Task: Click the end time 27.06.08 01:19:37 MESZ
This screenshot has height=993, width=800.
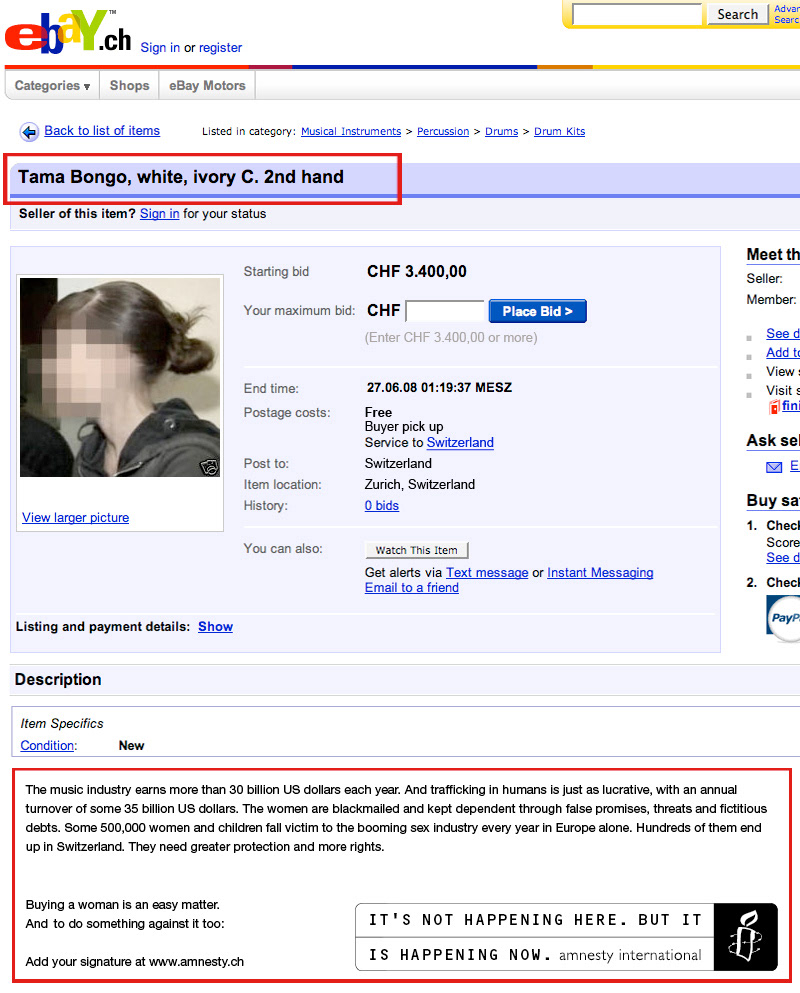Action: [439, 388]
